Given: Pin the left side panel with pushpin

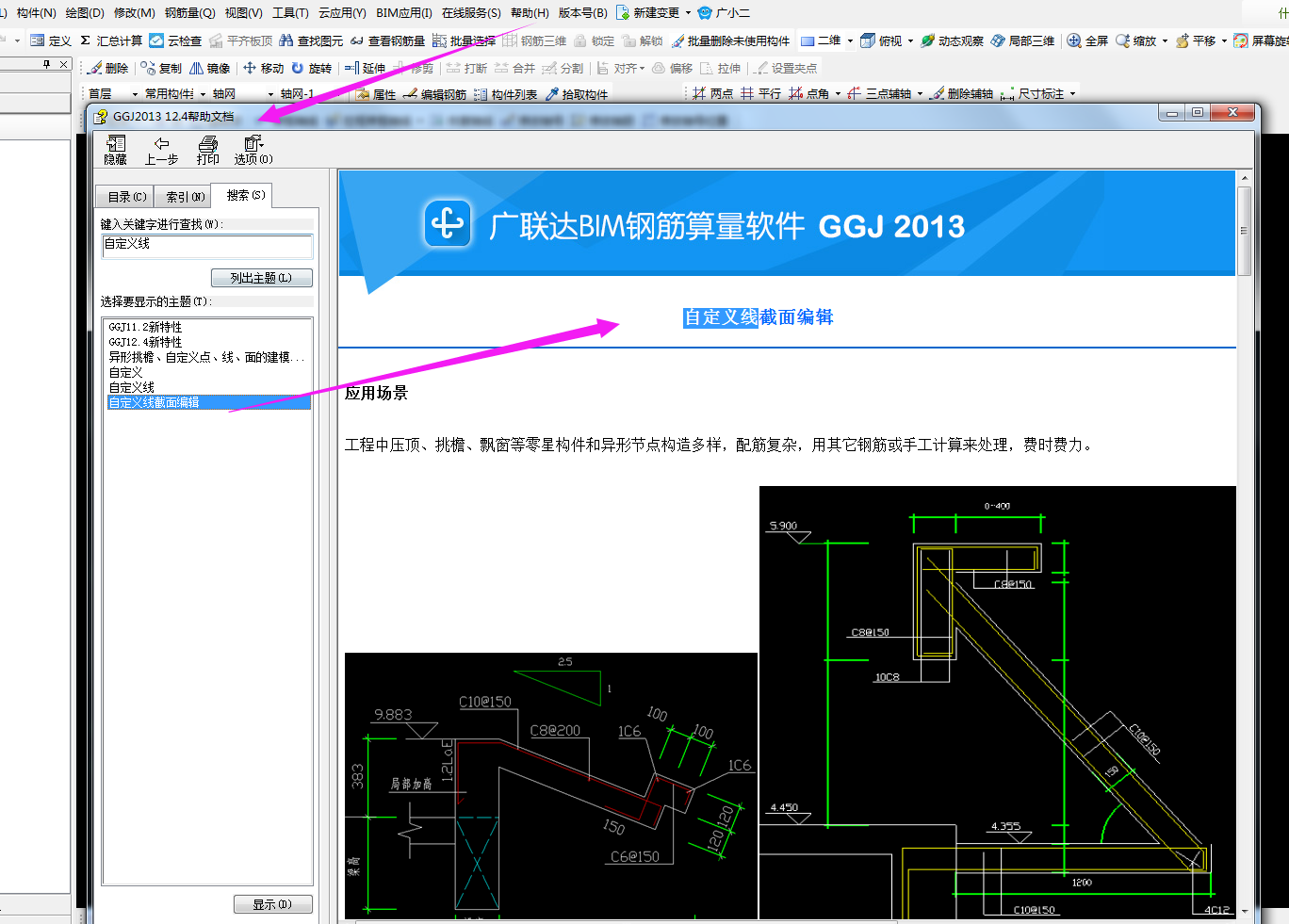Looking at the screenshot, I should point(47,64).
